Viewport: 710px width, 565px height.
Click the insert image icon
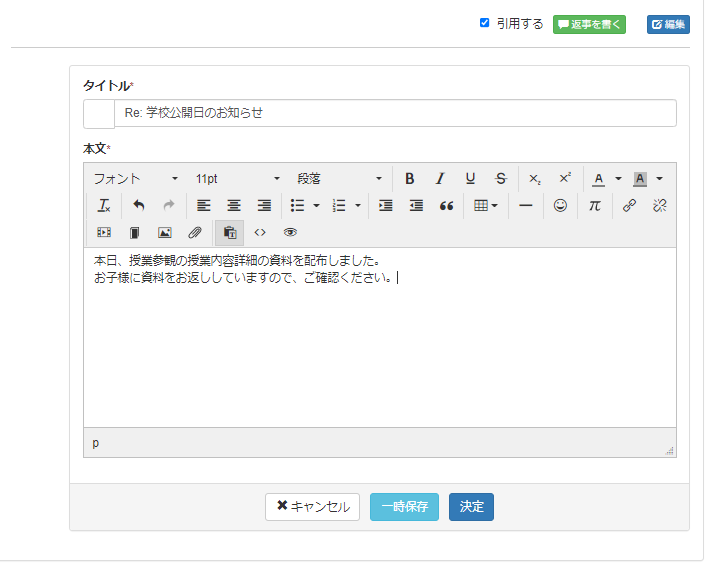tap(165, 233)
